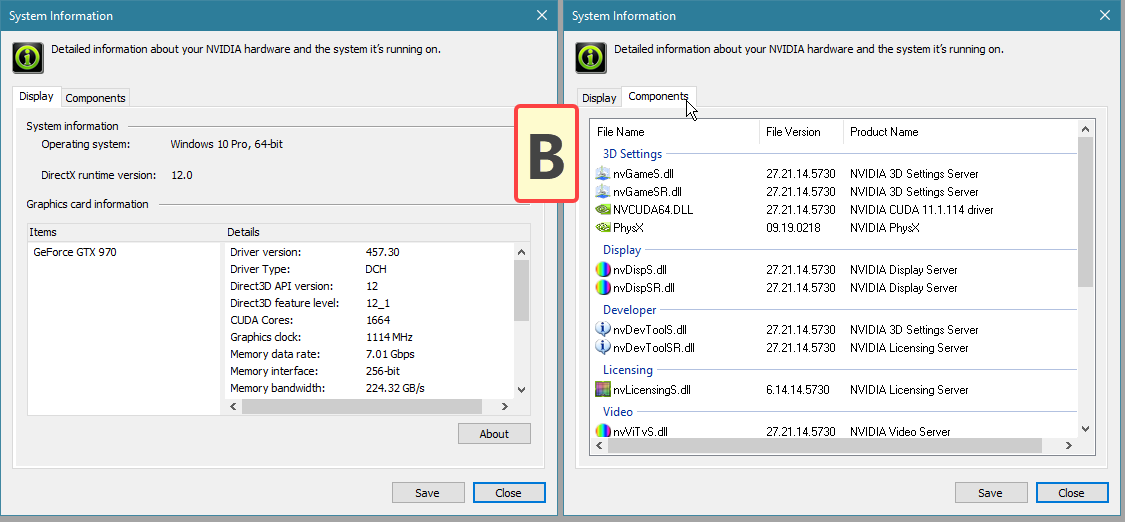Screen dimensions: 1125x522
Task: Select the Driver Type row
Action: tap(369, 269)
